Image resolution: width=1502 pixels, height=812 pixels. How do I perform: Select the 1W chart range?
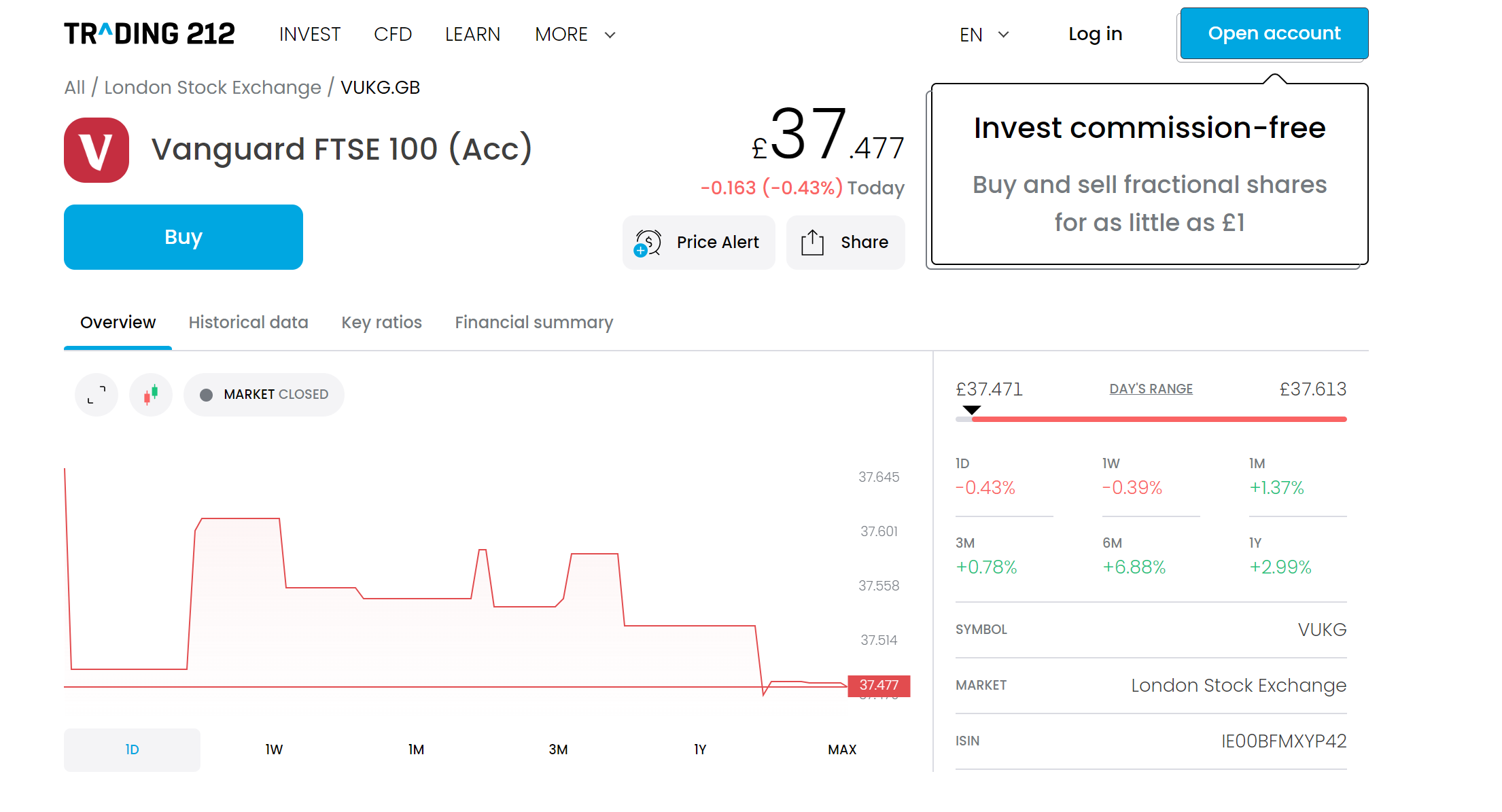(x=274, y=750)
